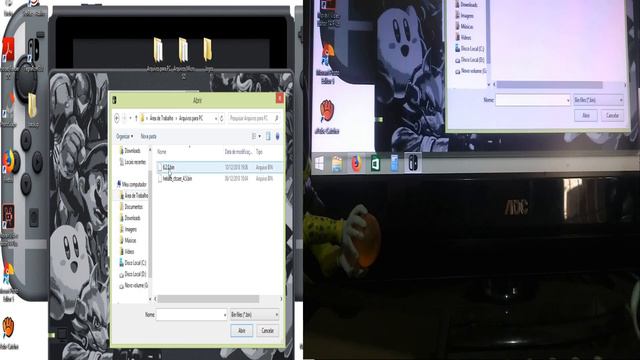The image size is (640, 360).
Task: Click the Nome text field on the photographed monitor
Action: click(533, 100)
